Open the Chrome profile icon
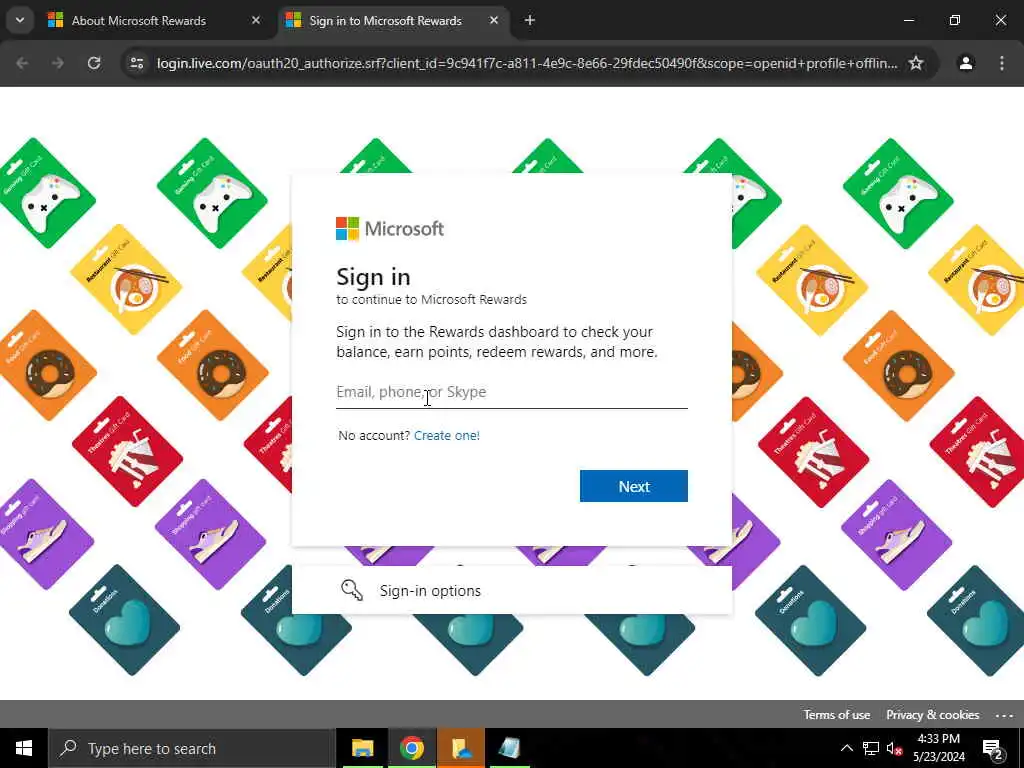The image size is (1024, 768). click(966, 63)
